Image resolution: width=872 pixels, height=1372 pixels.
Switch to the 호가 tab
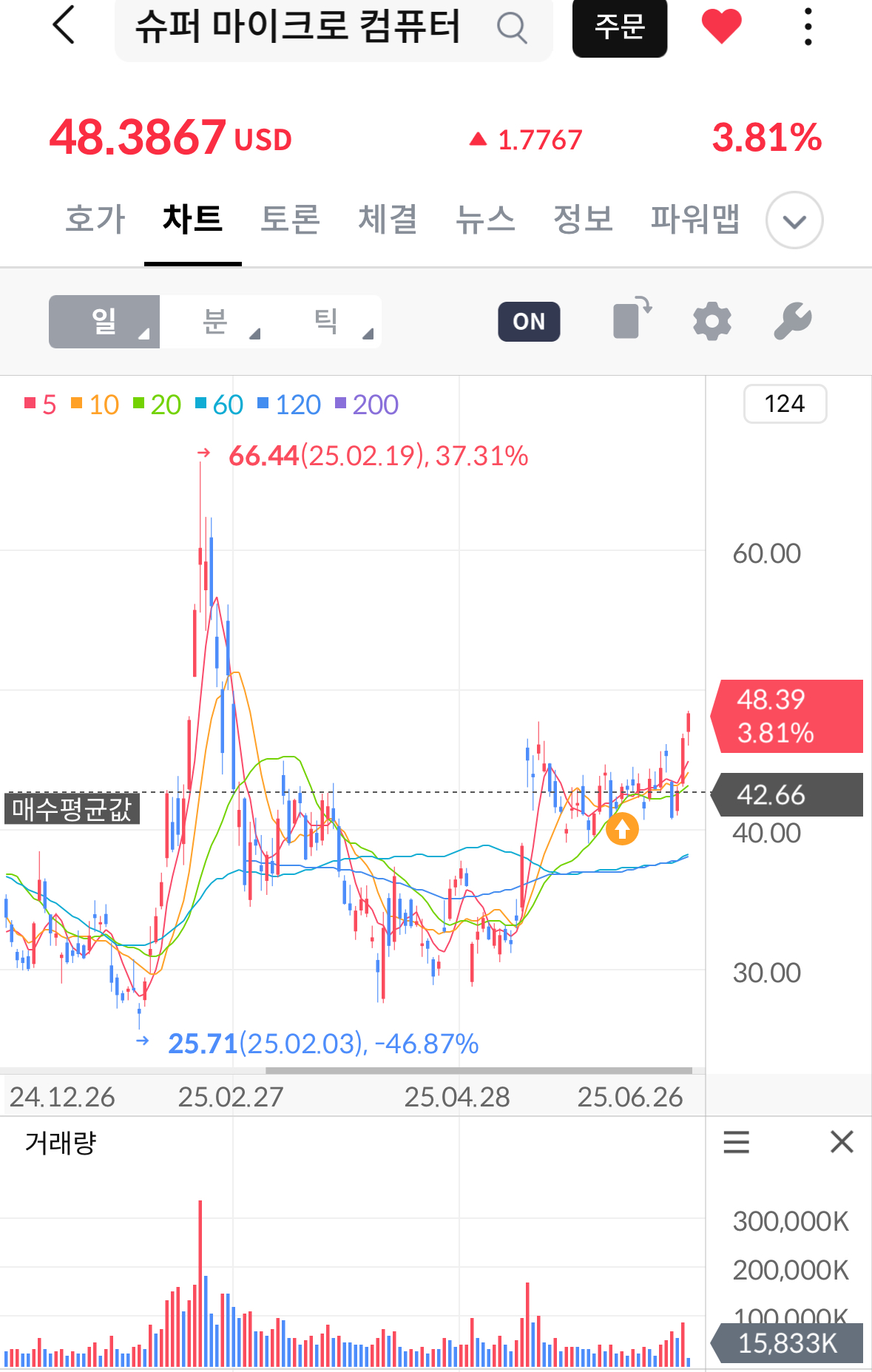point(95,219)
